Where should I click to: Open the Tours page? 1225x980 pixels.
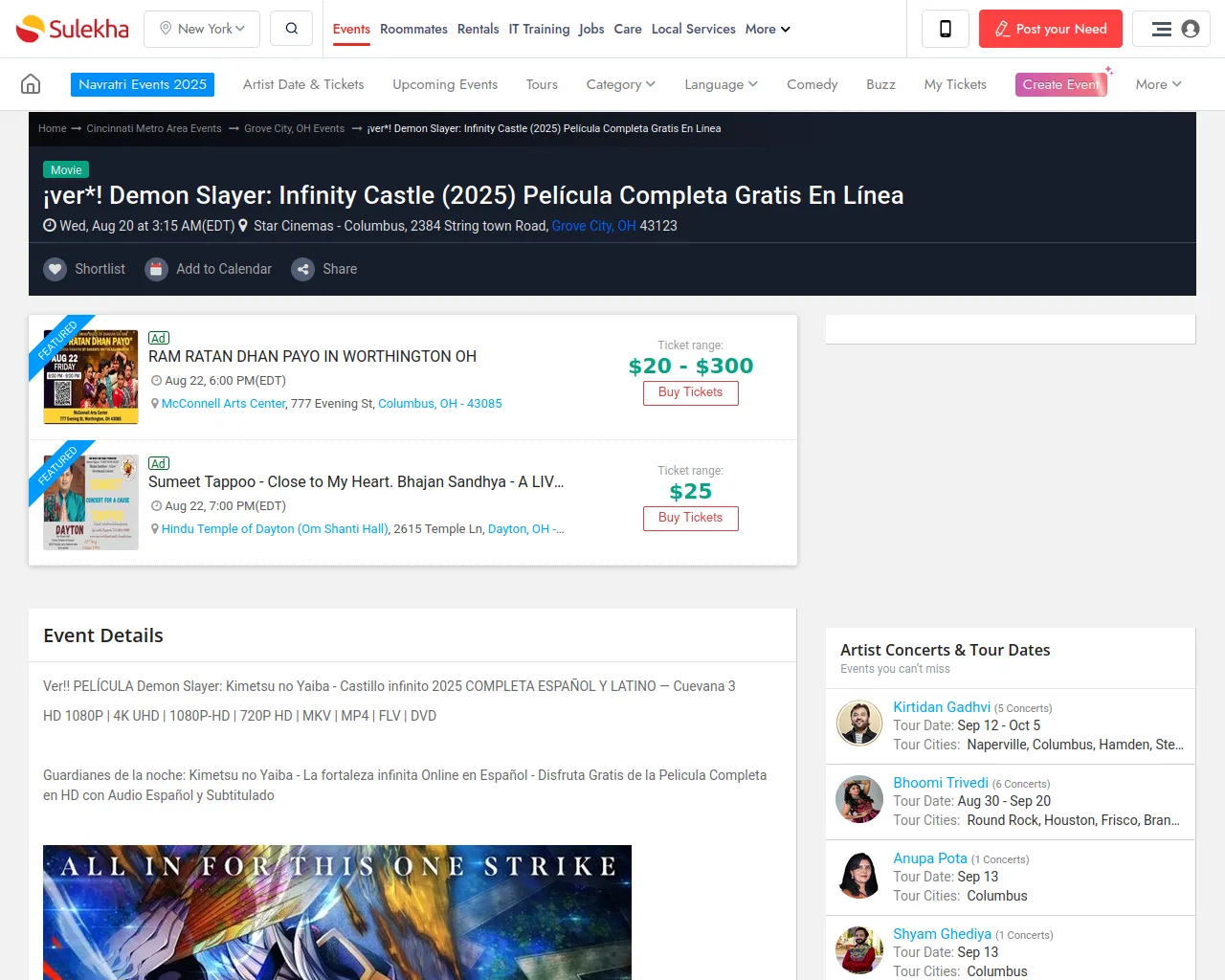tap(542, 84)
